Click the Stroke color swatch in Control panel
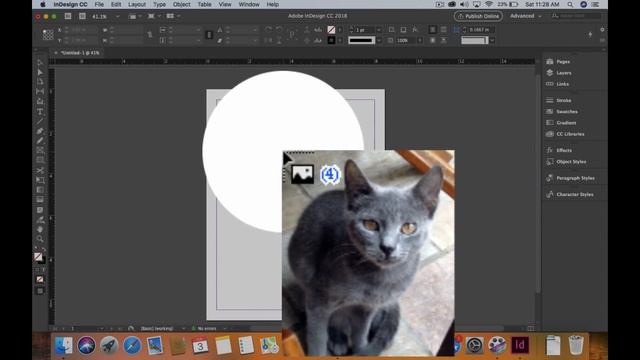Image resolution: width=640 pixels, height=360 pixels. coord(331,40)
